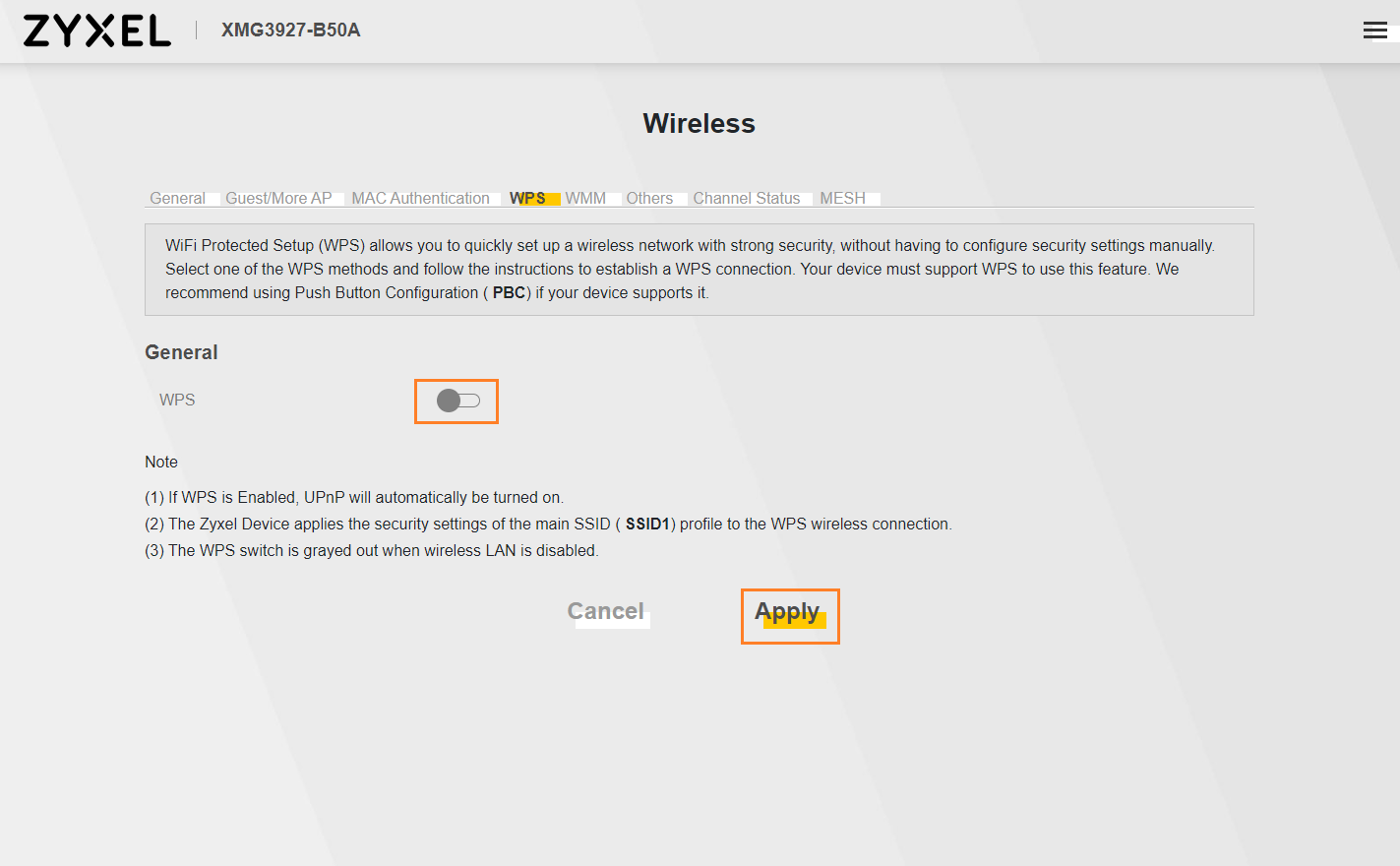This screenshot has height=866, width=1400.
Task: Click the bold PBC text in description
Action: (509, 292)
